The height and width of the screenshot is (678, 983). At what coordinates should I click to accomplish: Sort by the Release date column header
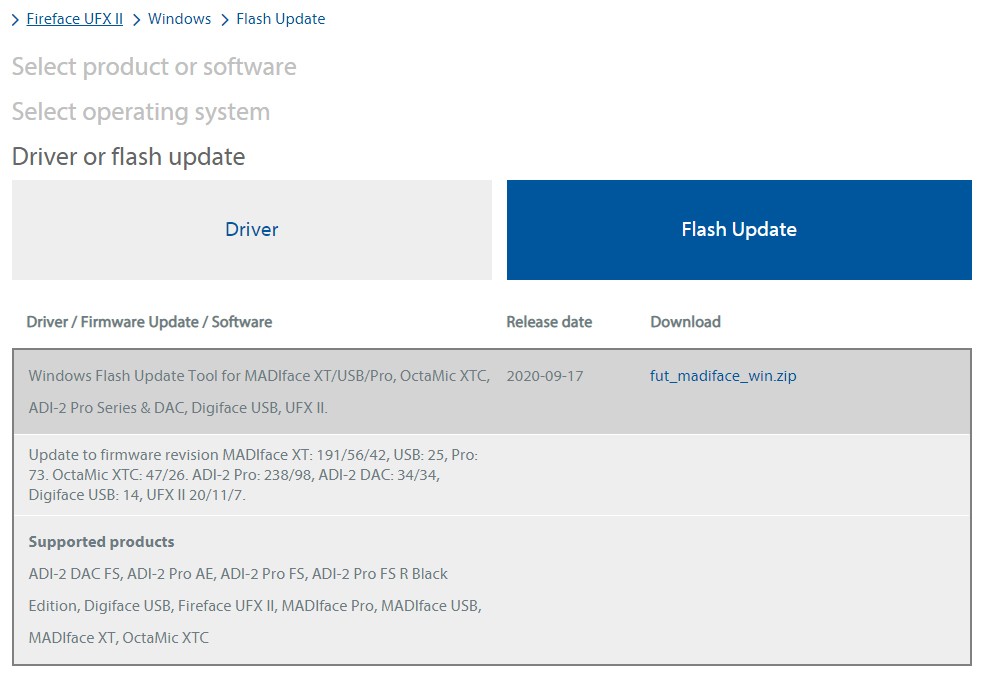549,321
